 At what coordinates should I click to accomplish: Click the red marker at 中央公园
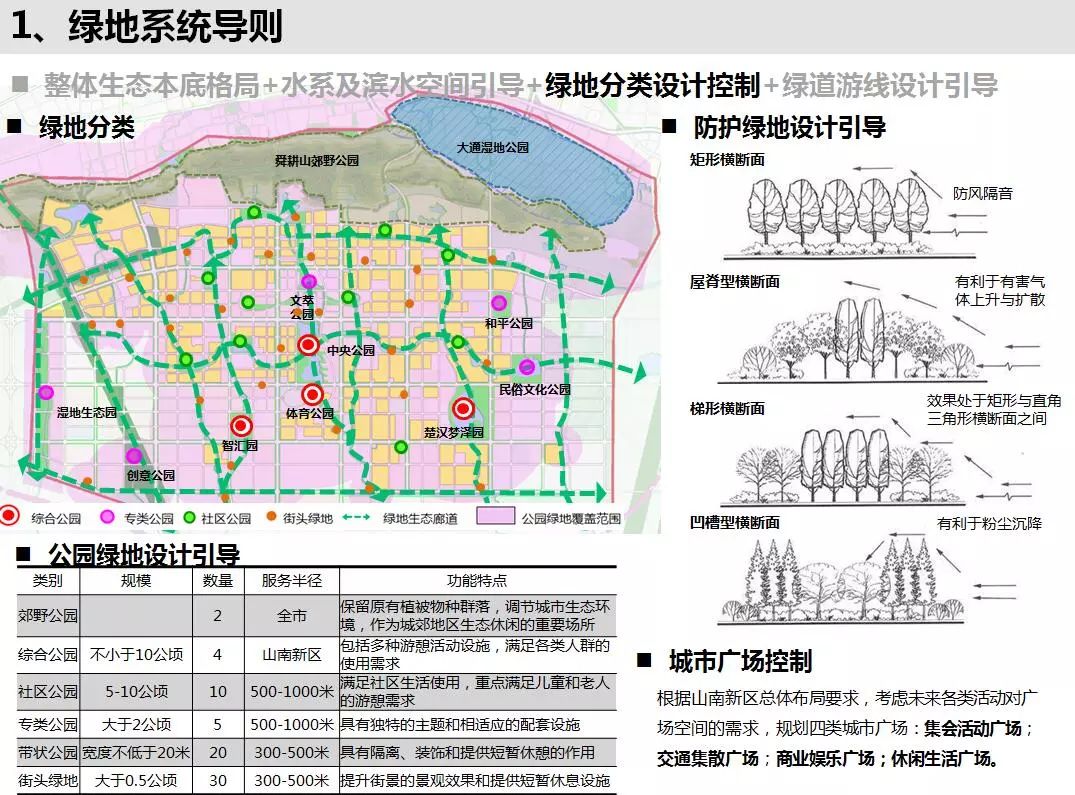(x=309, y=345)
